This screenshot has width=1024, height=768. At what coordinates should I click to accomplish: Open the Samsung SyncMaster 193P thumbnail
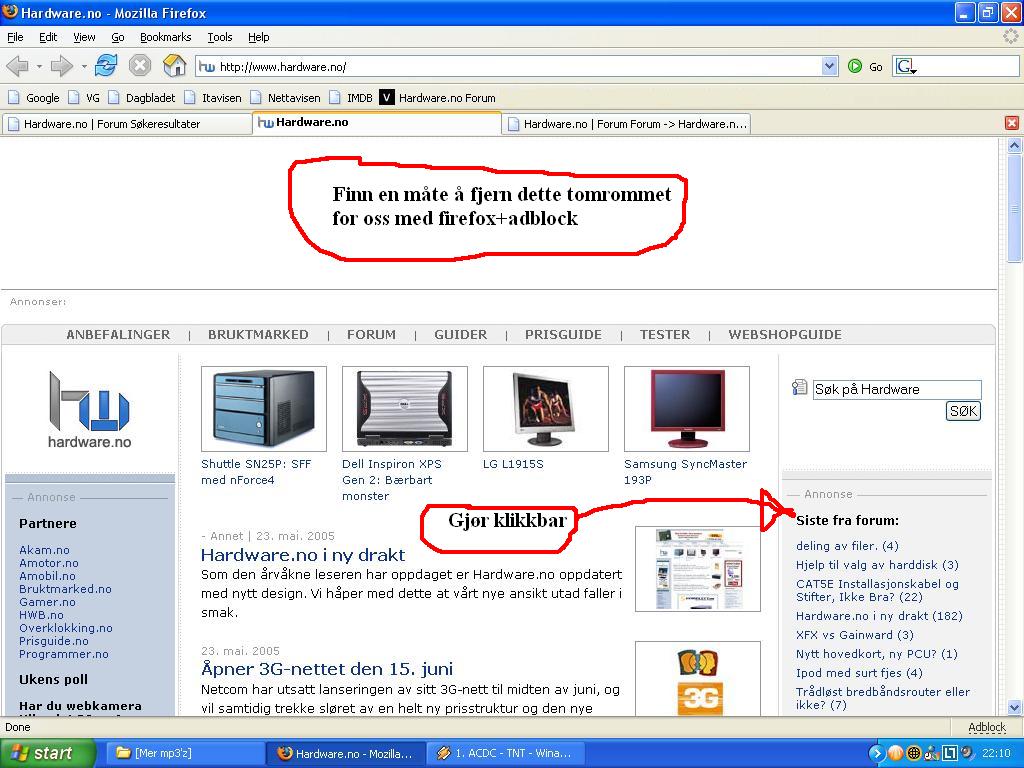(x=687, y=409)
